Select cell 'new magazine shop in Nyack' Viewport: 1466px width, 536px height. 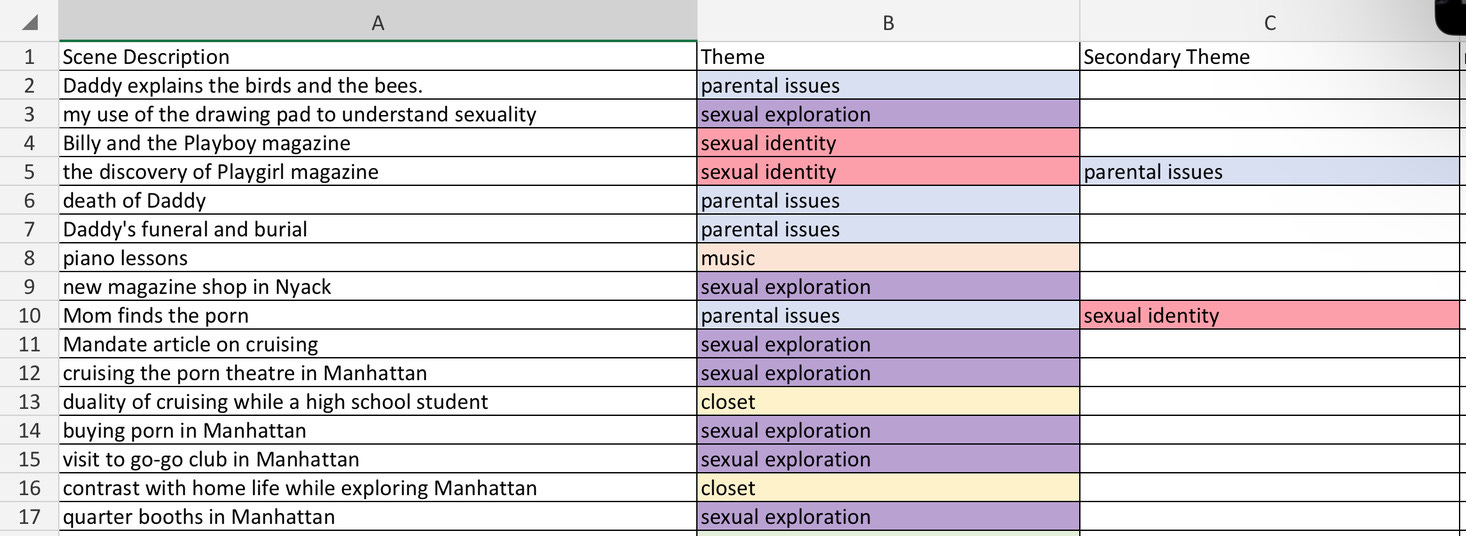coord(378,287)
